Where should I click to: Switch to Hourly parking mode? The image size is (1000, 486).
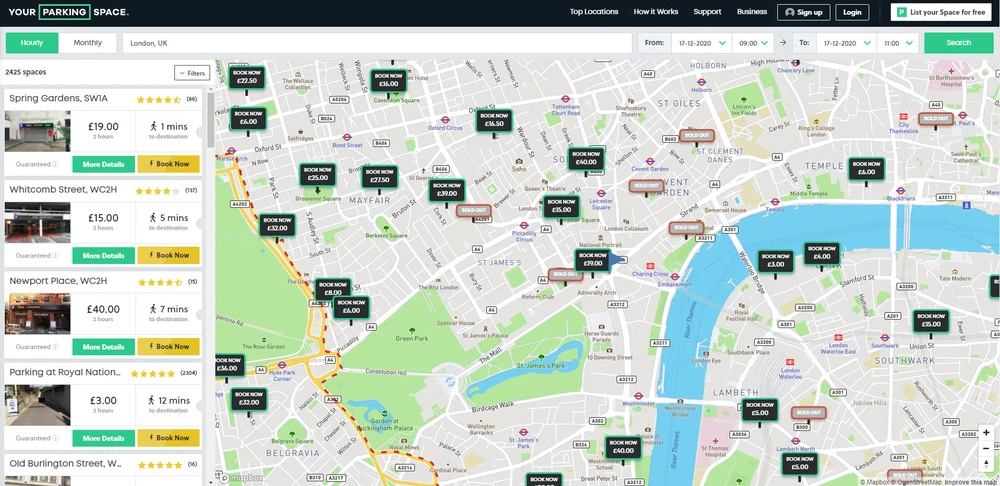coord(32,43)
